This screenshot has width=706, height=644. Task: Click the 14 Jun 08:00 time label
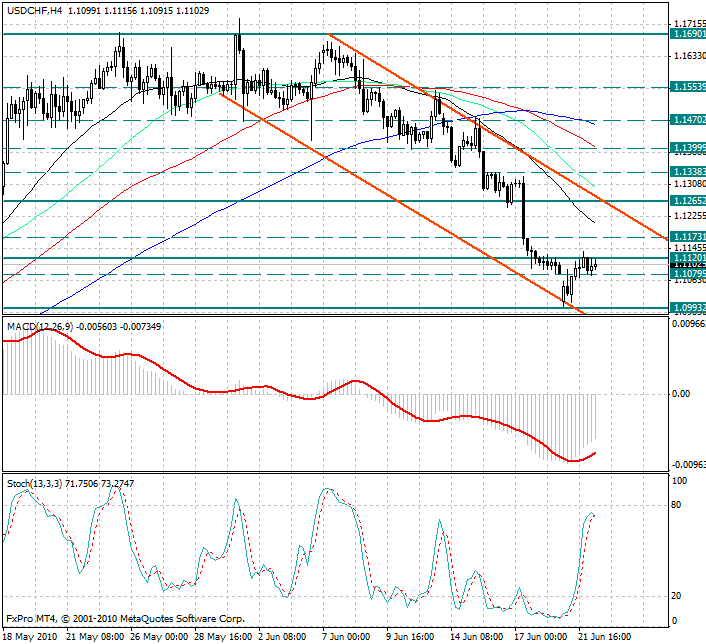pyautogui.click(x=476, y=637)
